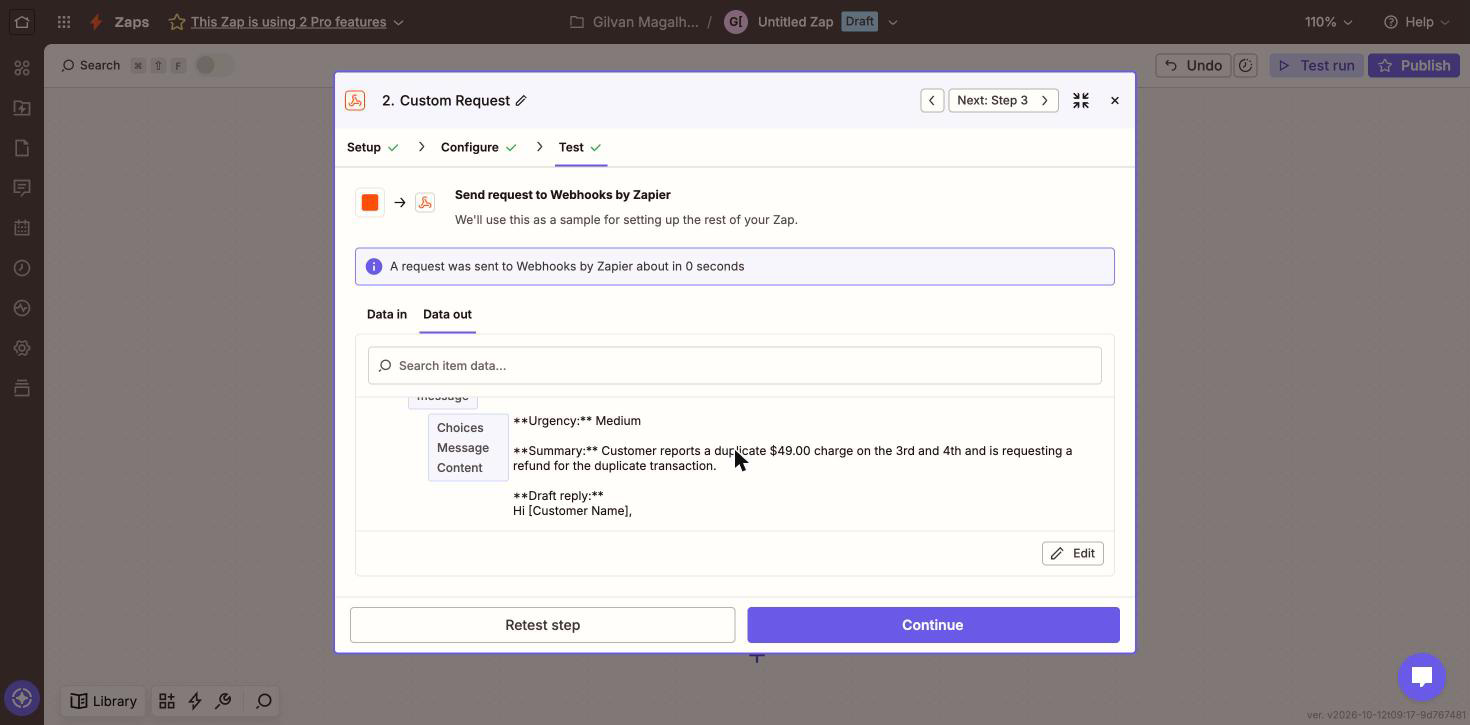Open version history clock icon
Viewport: 1470px width, 725px height.
click(1245, 65)
